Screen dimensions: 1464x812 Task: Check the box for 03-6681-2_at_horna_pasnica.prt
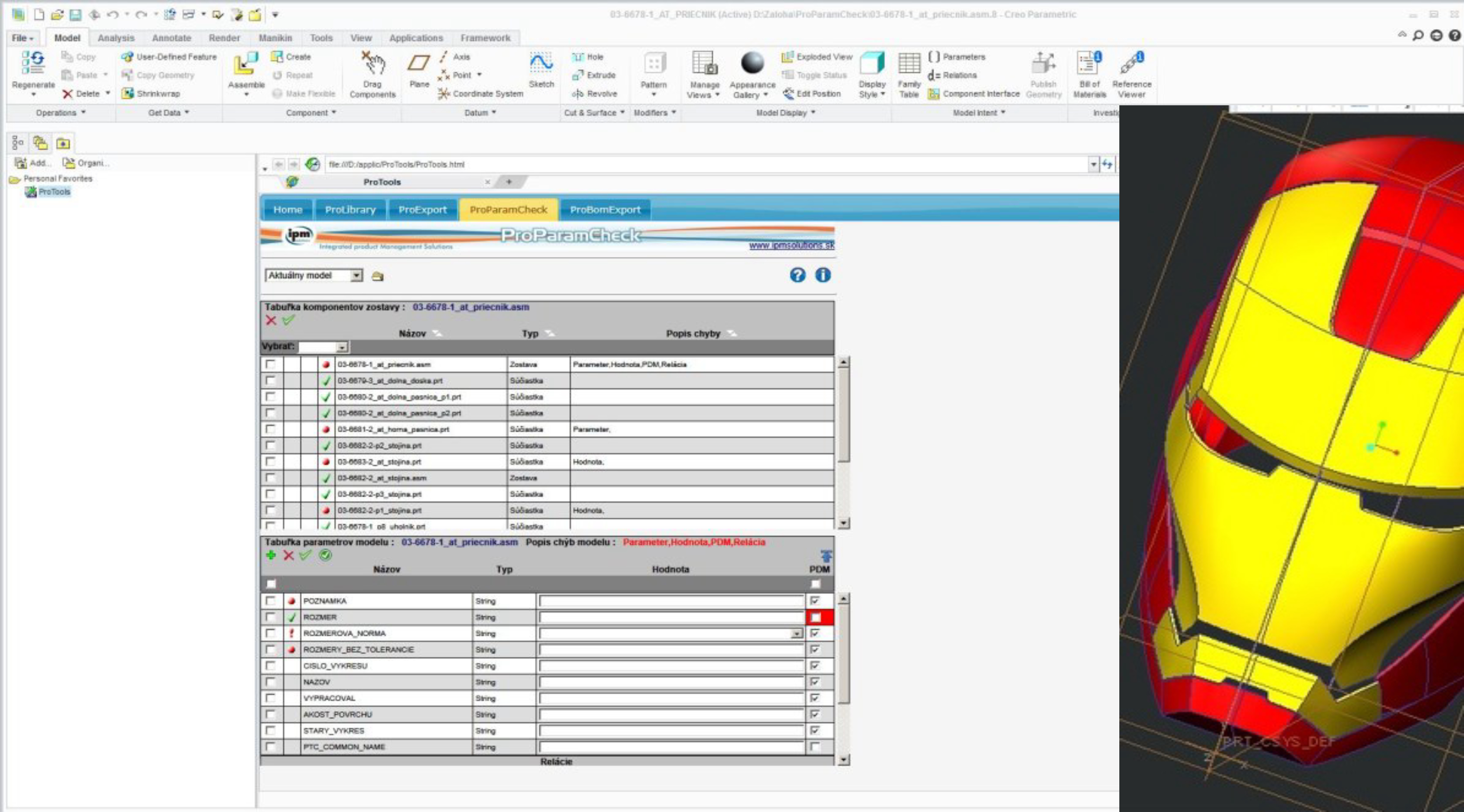pyautogui.click(x=271, y=429)
